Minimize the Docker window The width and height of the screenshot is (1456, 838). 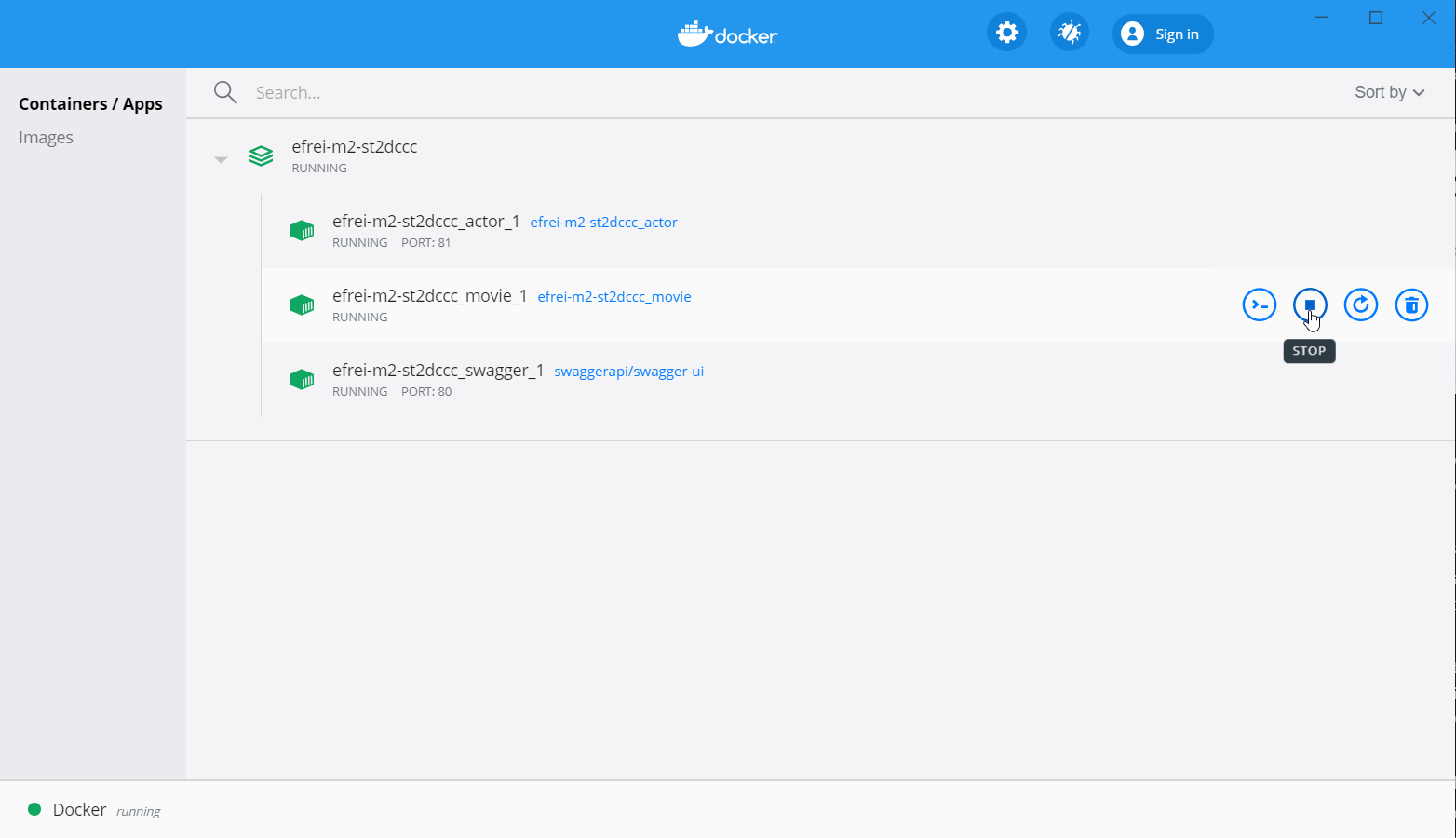1323,18
